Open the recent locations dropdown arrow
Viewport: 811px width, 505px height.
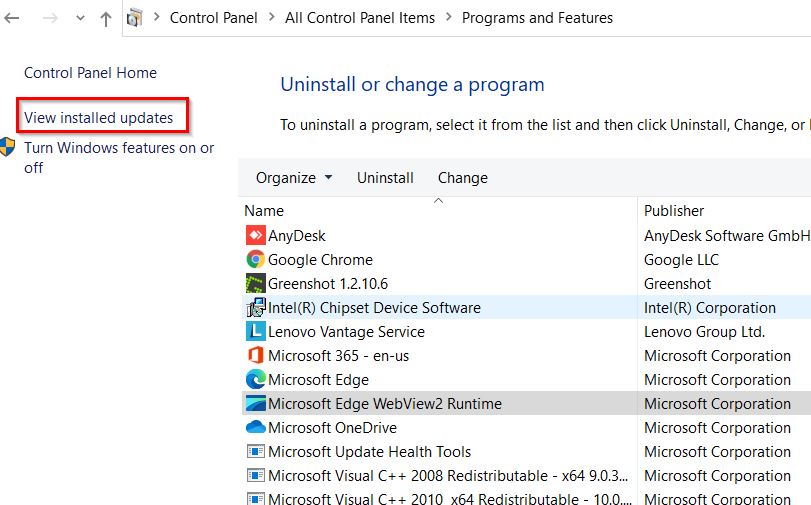pos(80,18)
